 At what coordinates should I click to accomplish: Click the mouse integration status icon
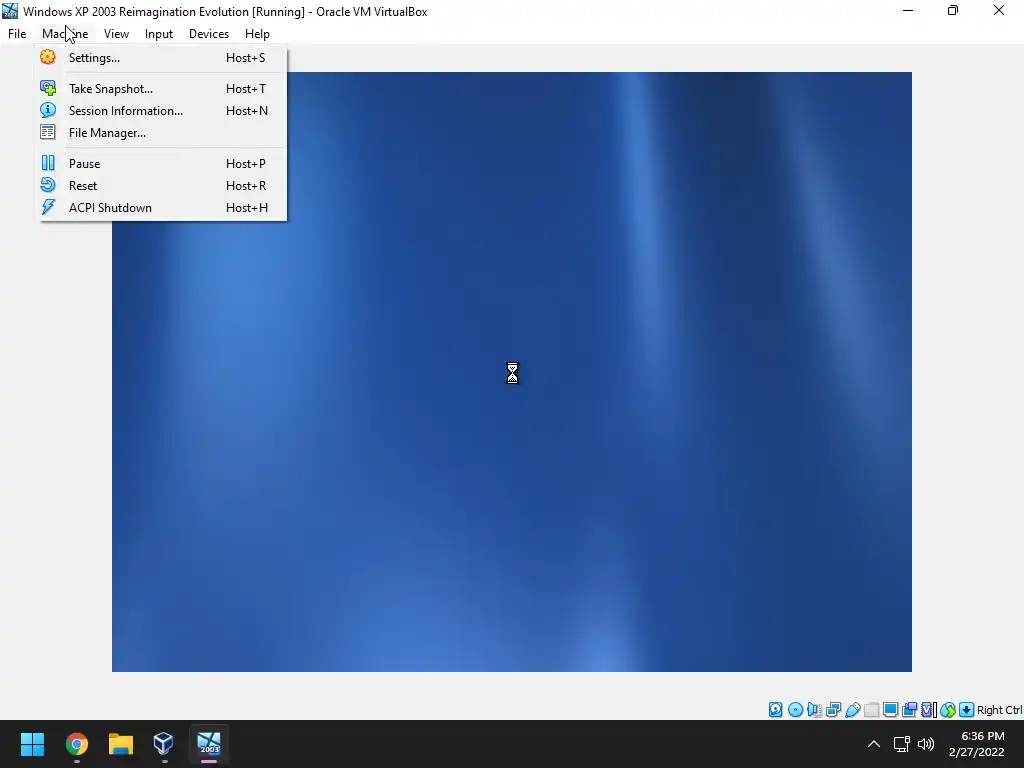pos(948,710)
